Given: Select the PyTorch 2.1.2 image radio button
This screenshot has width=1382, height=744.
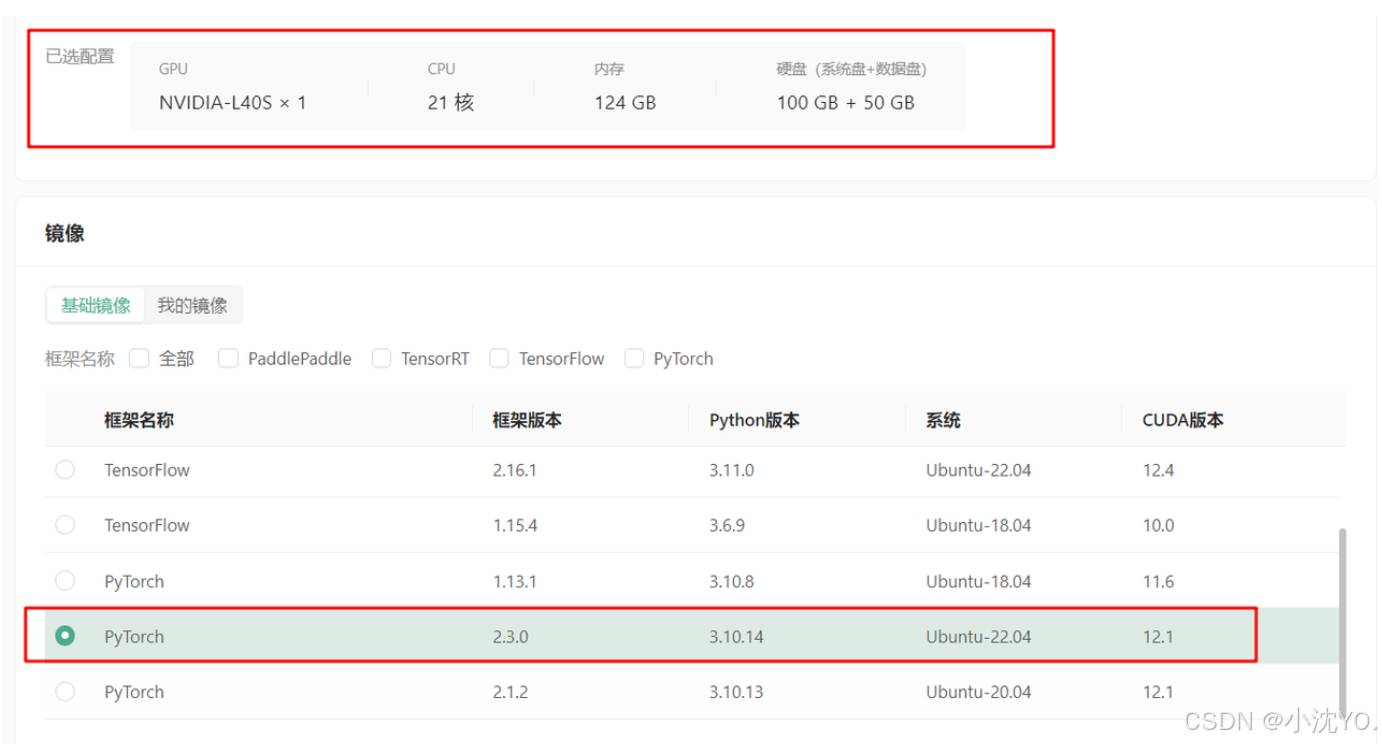Looking at the screenshot, I should click(65, 691).
